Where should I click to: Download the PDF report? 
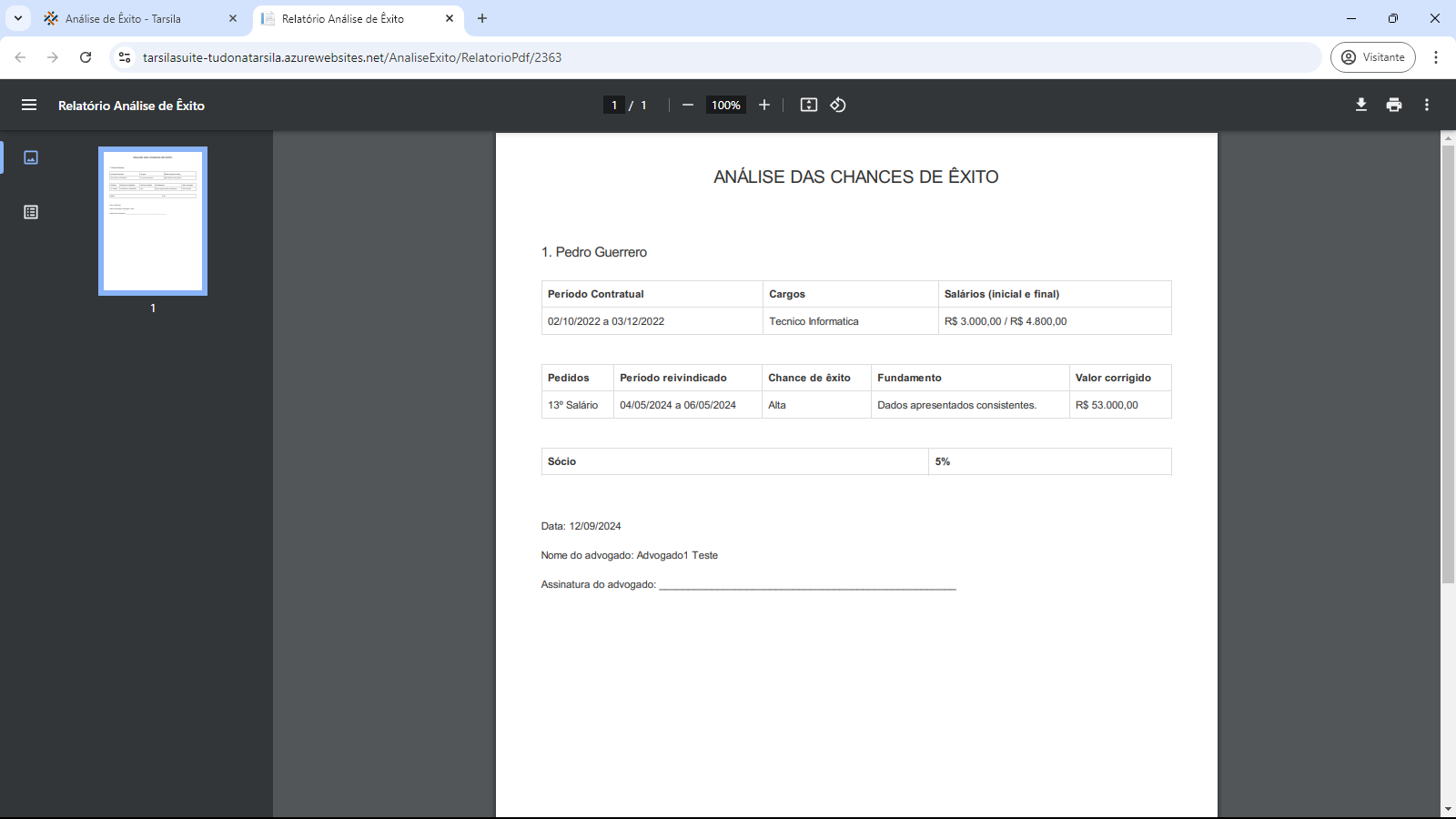pos(1361,105)
